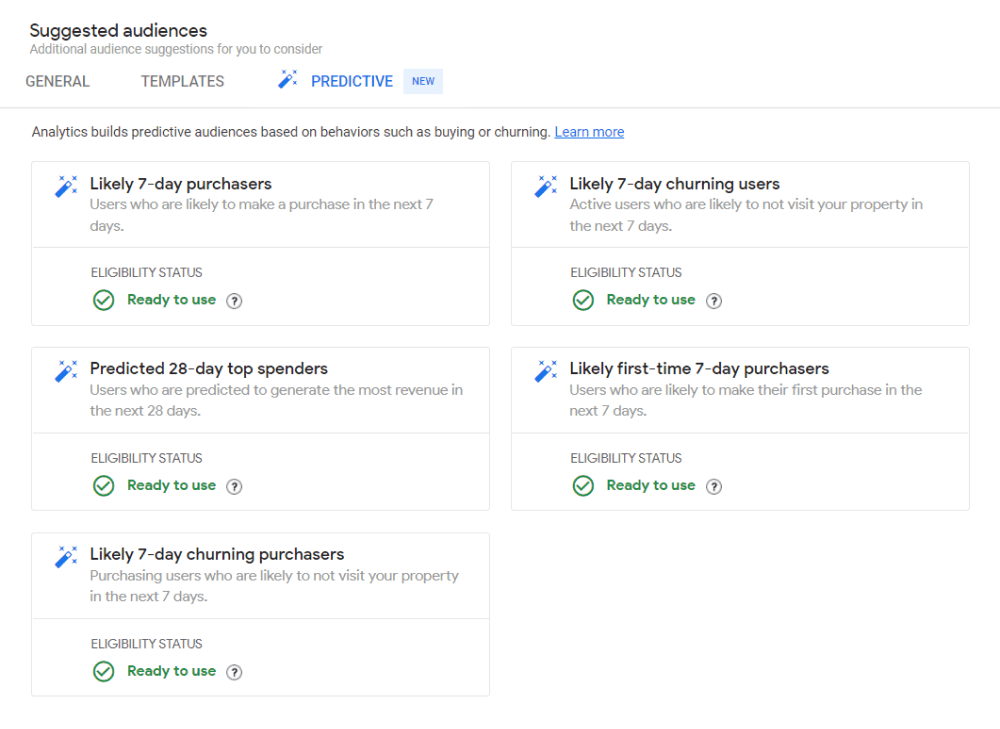Screen dimensions: 1000x729
Task: Click Ready to use under Likely 7-day churning users
Action: [651, 300]
